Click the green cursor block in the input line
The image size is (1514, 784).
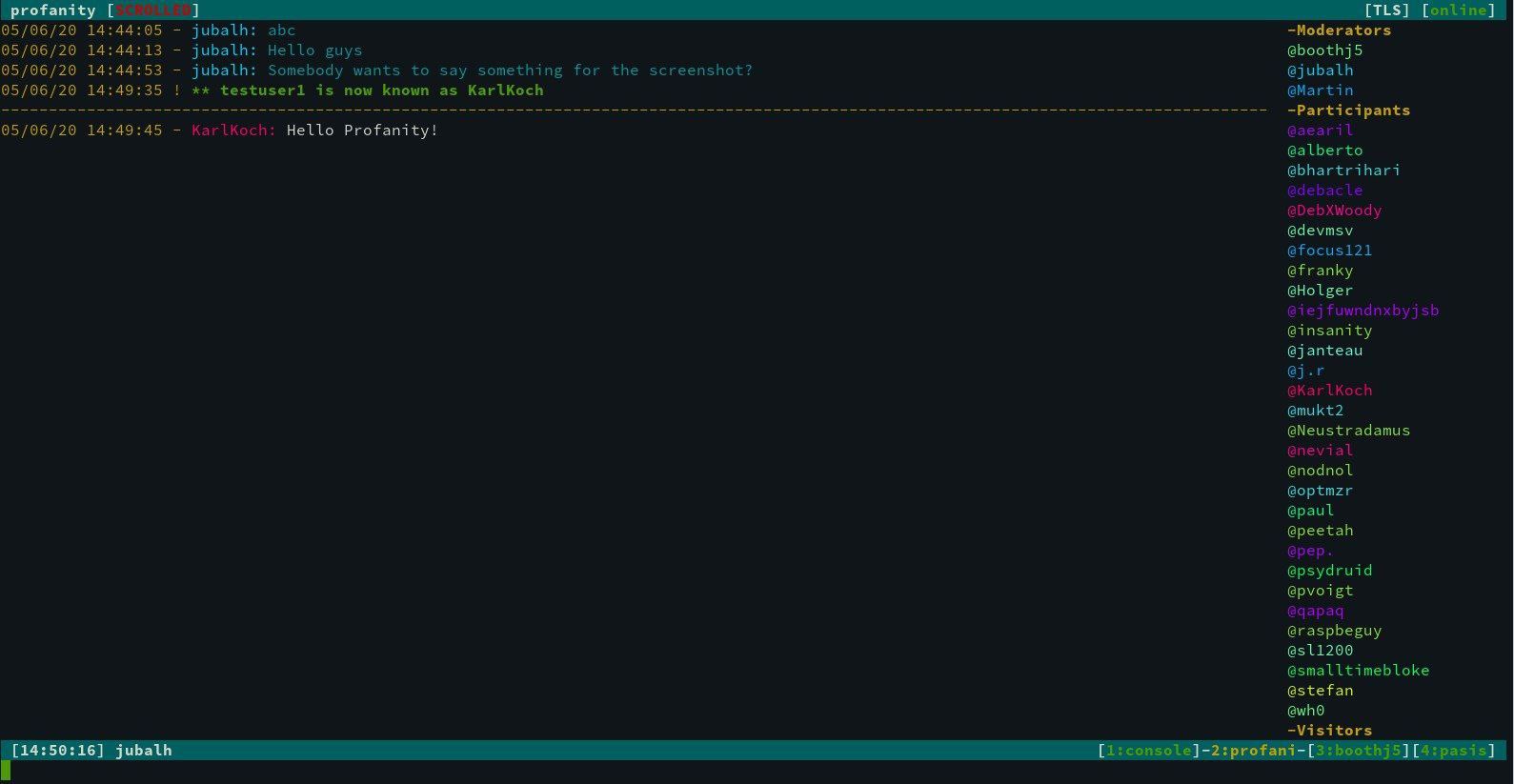pos(6,768)
